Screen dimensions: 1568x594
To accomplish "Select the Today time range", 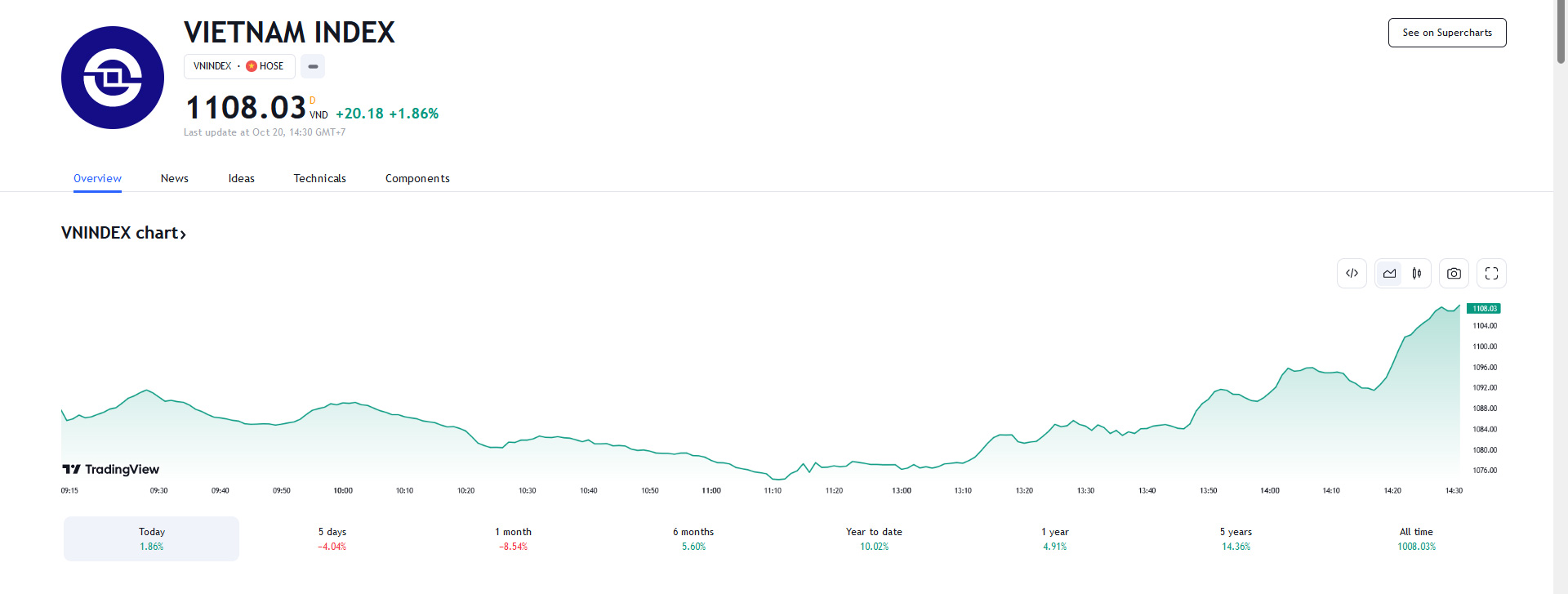I will tap(152, 538).
